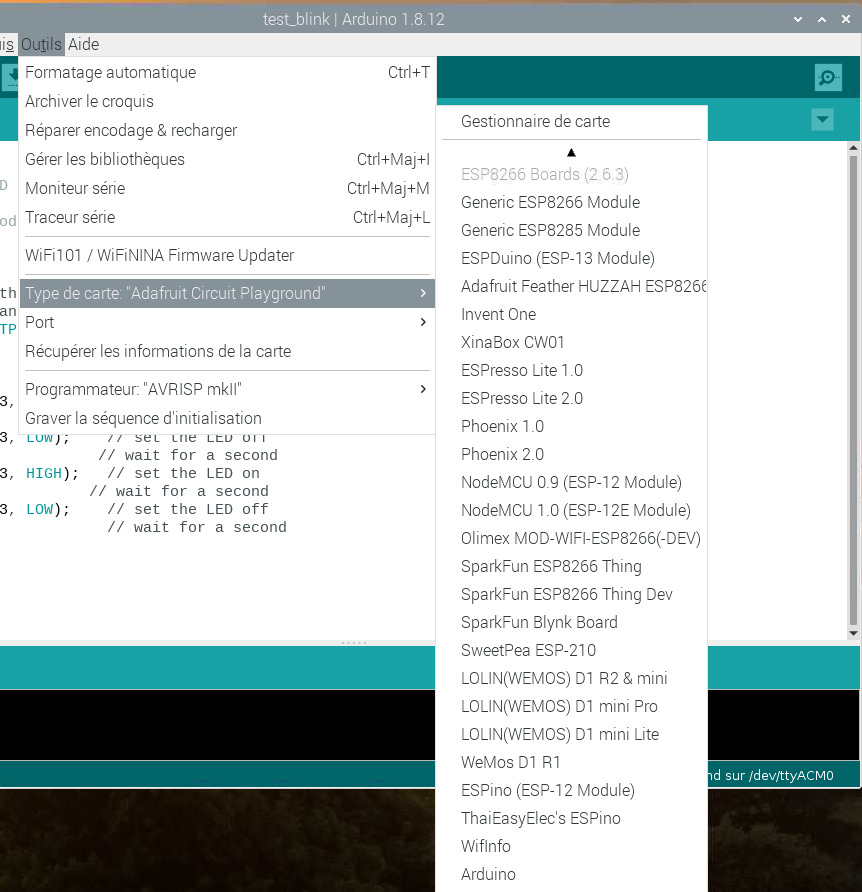Select Graver la séquence d'initialisation
The width and height of the screenshot is (862, 892).
227,418
